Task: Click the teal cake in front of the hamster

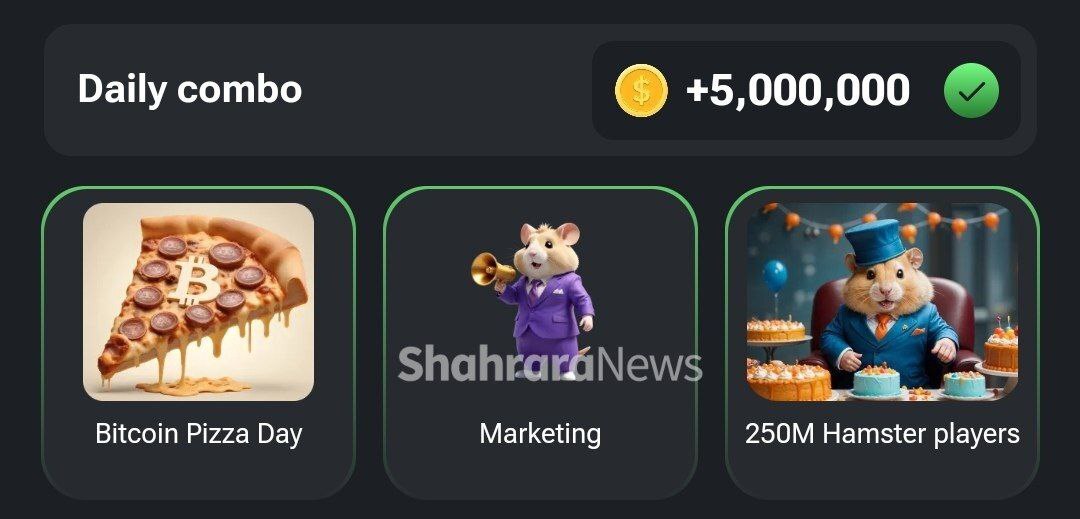Action: 877,381
